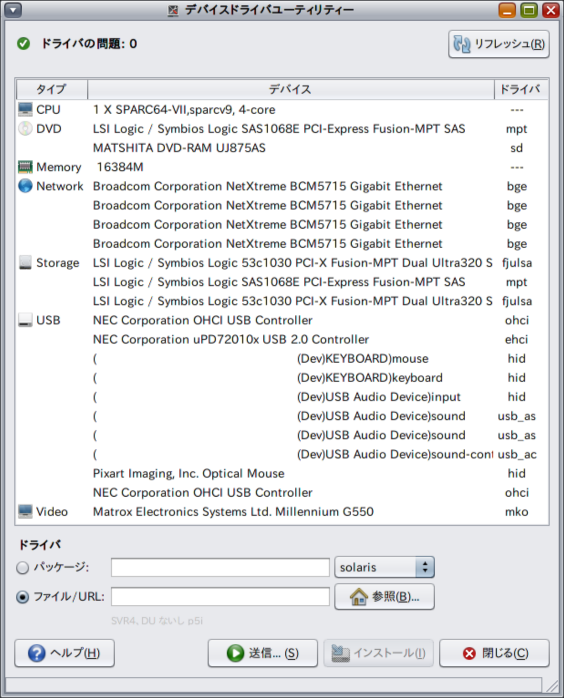Click the Network globe icon

coord(25,186)
